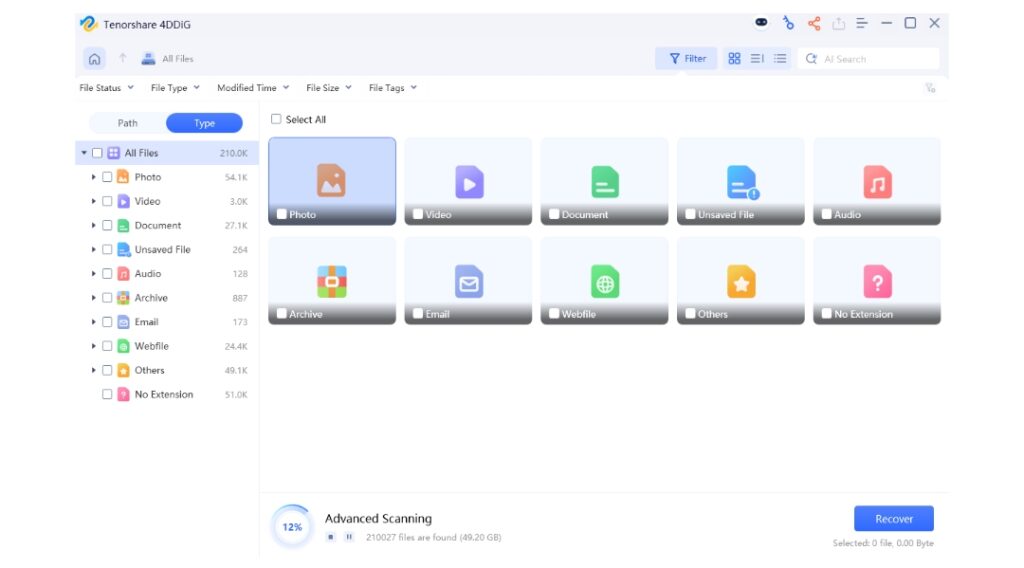
Task: Select Audio in the sidebar tree
Action: (x=148, y=274)
